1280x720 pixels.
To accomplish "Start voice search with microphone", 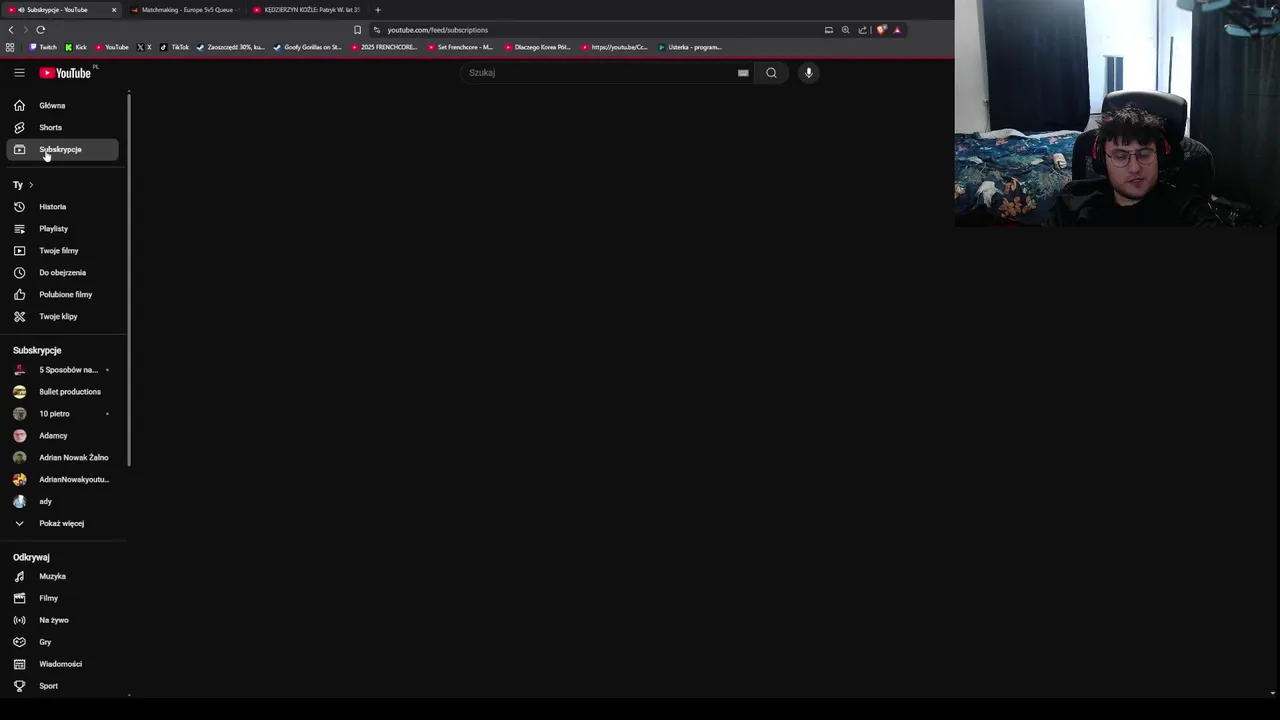I will [809, 73].
